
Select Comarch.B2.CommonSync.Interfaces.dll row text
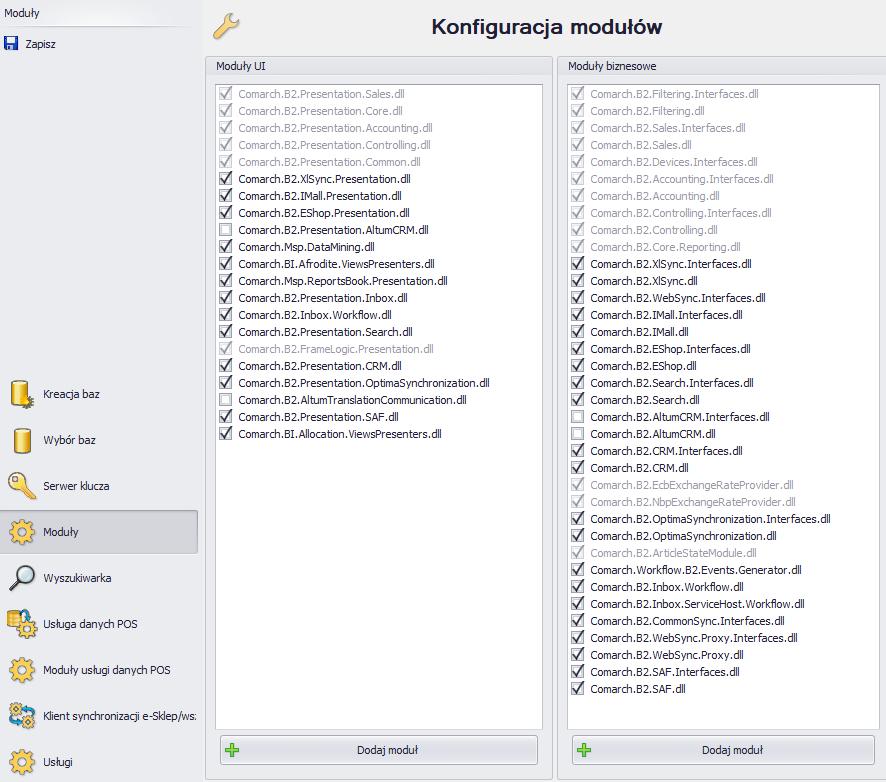(x=687, y=620)
